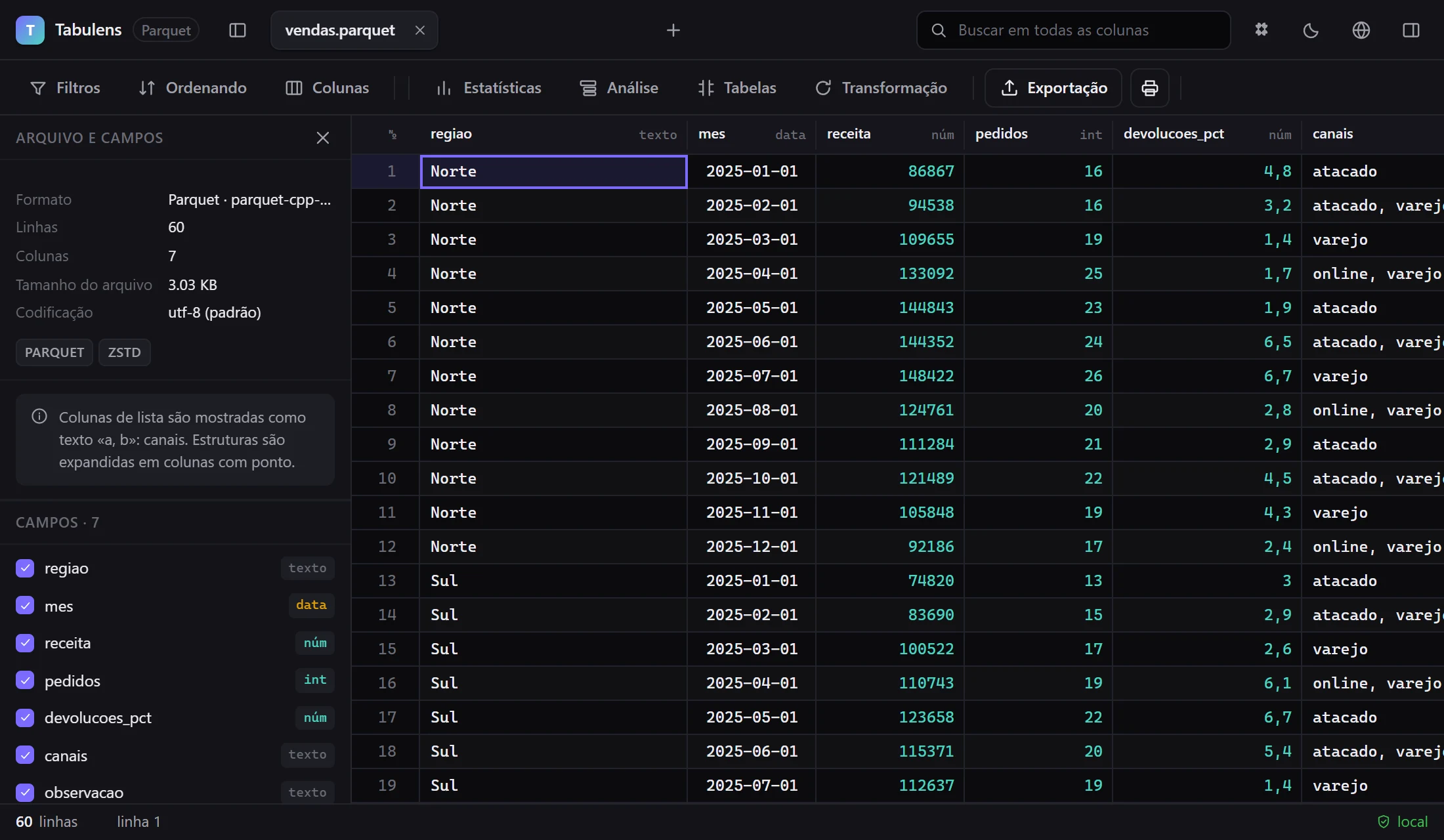Click the regiao column header
The height and width of the screenshot is (840, 1444).
(x=553, y=135)
